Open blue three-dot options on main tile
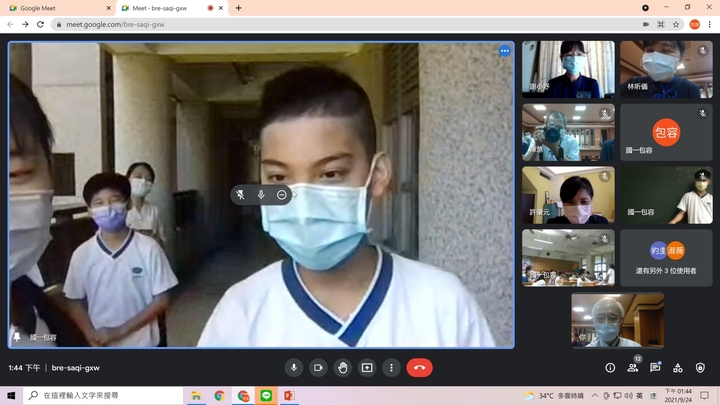This screenshot has width=720, height=405. [504, 51]
